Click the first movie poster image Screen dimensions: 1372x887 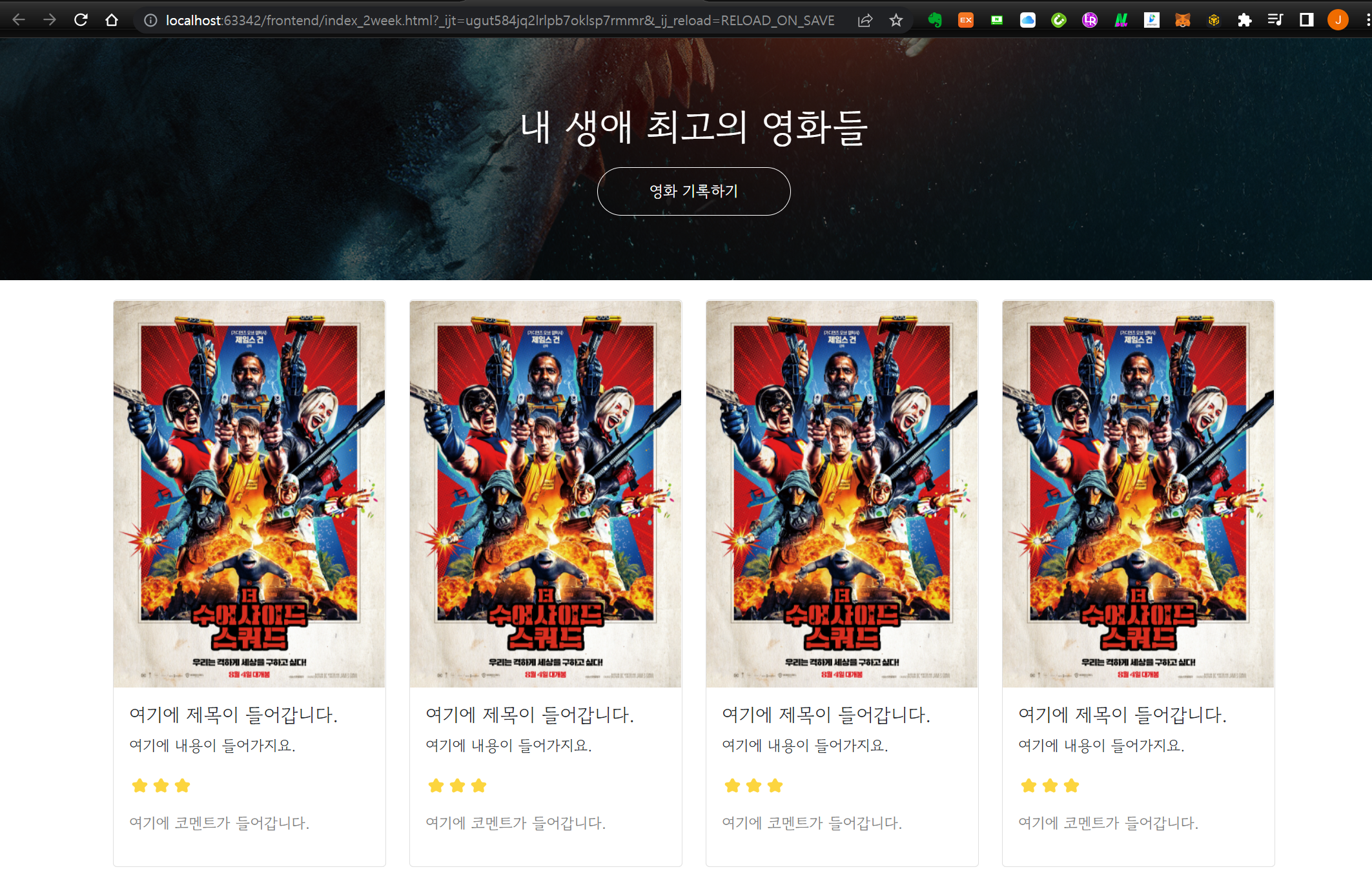(249, 493)
